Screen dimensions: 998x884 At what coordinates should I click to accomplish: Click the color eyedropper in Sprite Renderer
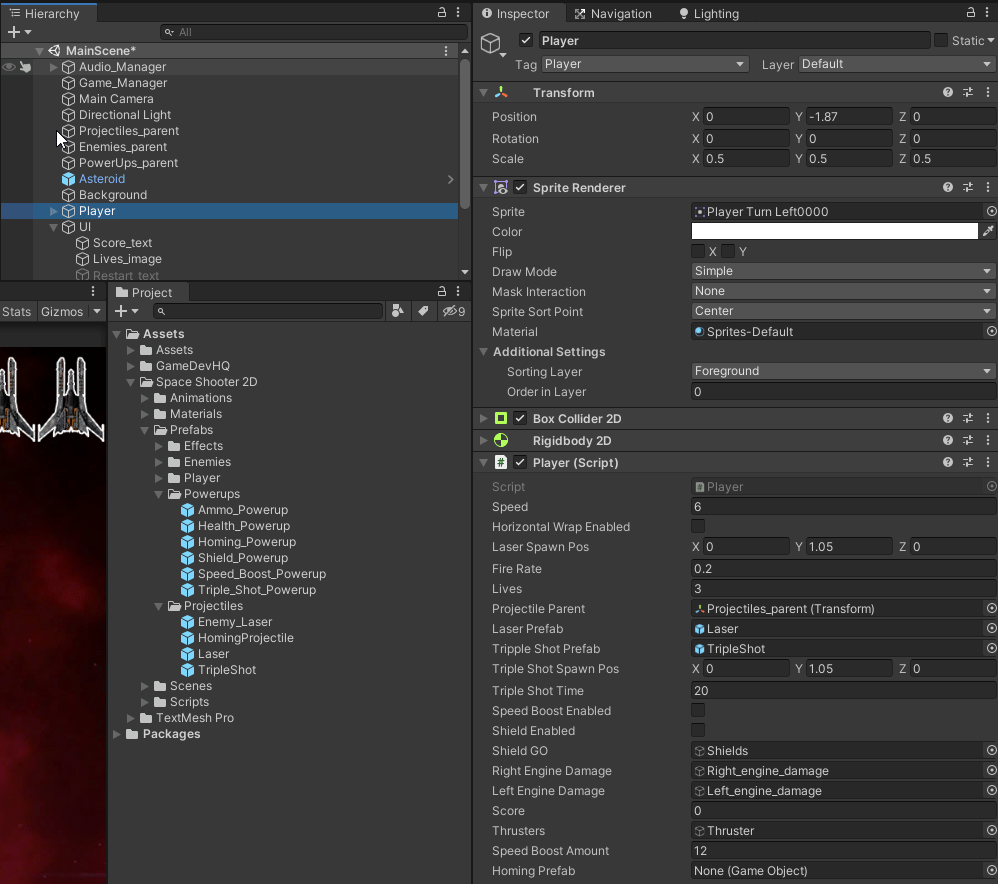[x=988, y=232]
